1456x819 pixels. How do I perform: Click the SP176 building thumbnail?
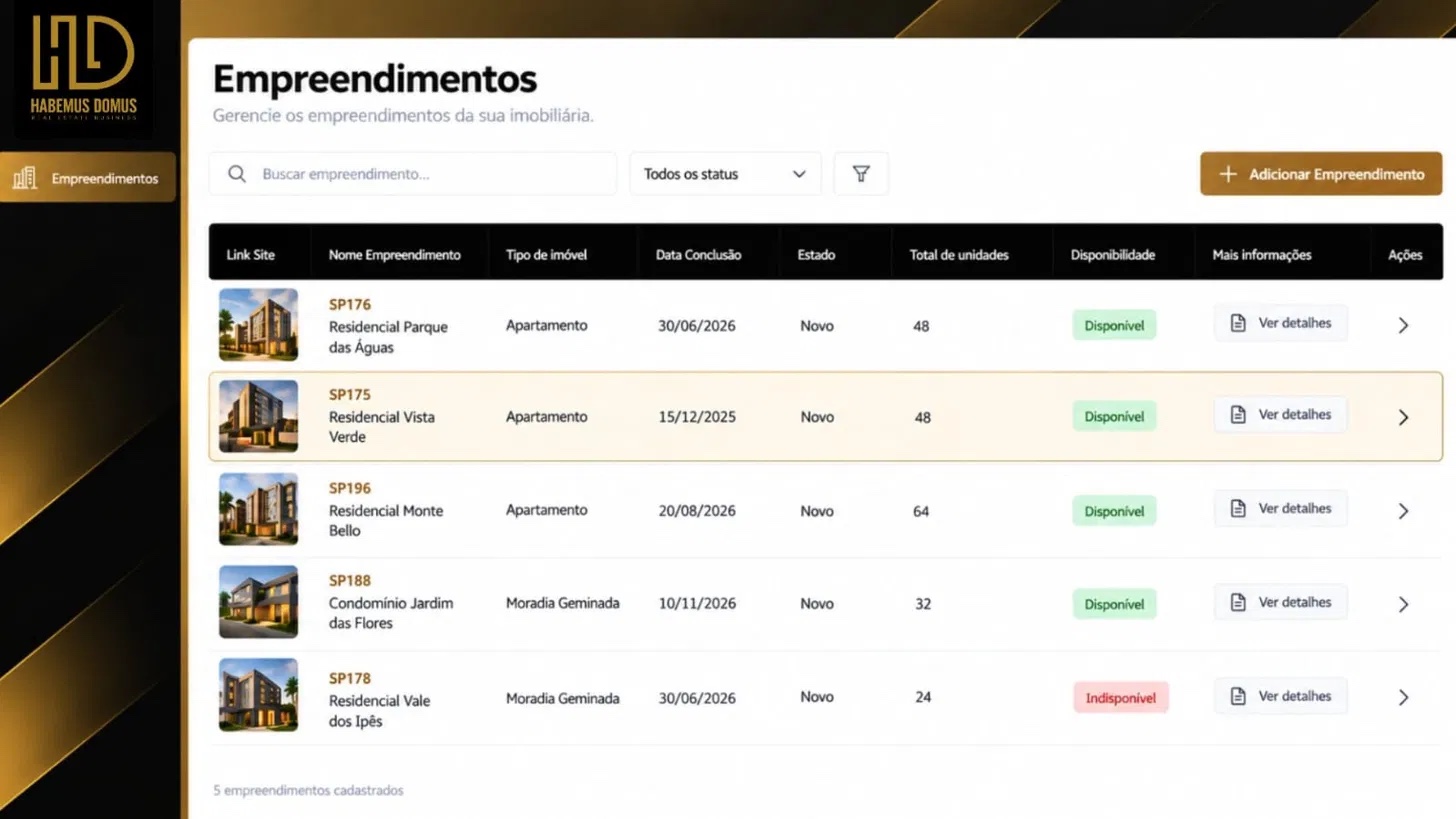(x=259, y=325)
